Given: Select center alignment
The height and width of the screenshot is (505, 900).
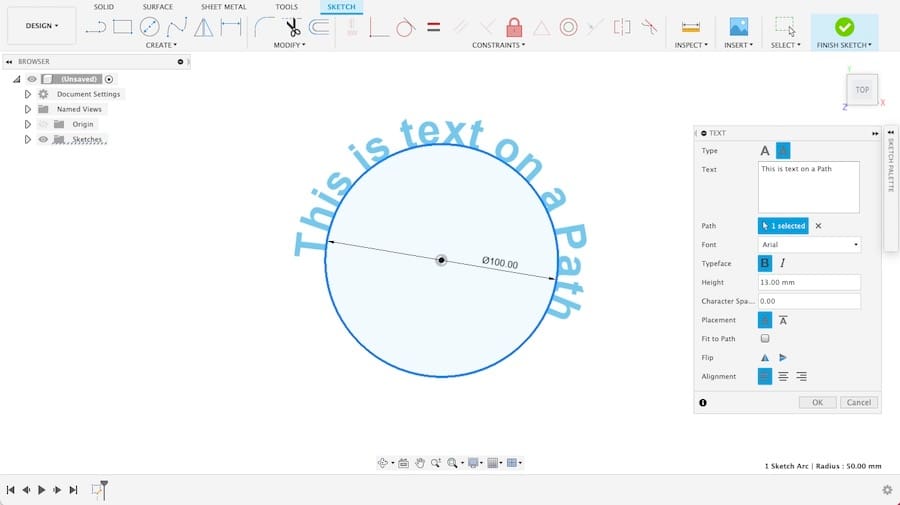Looking at the screenshot, I should click(x=783, y=376).
